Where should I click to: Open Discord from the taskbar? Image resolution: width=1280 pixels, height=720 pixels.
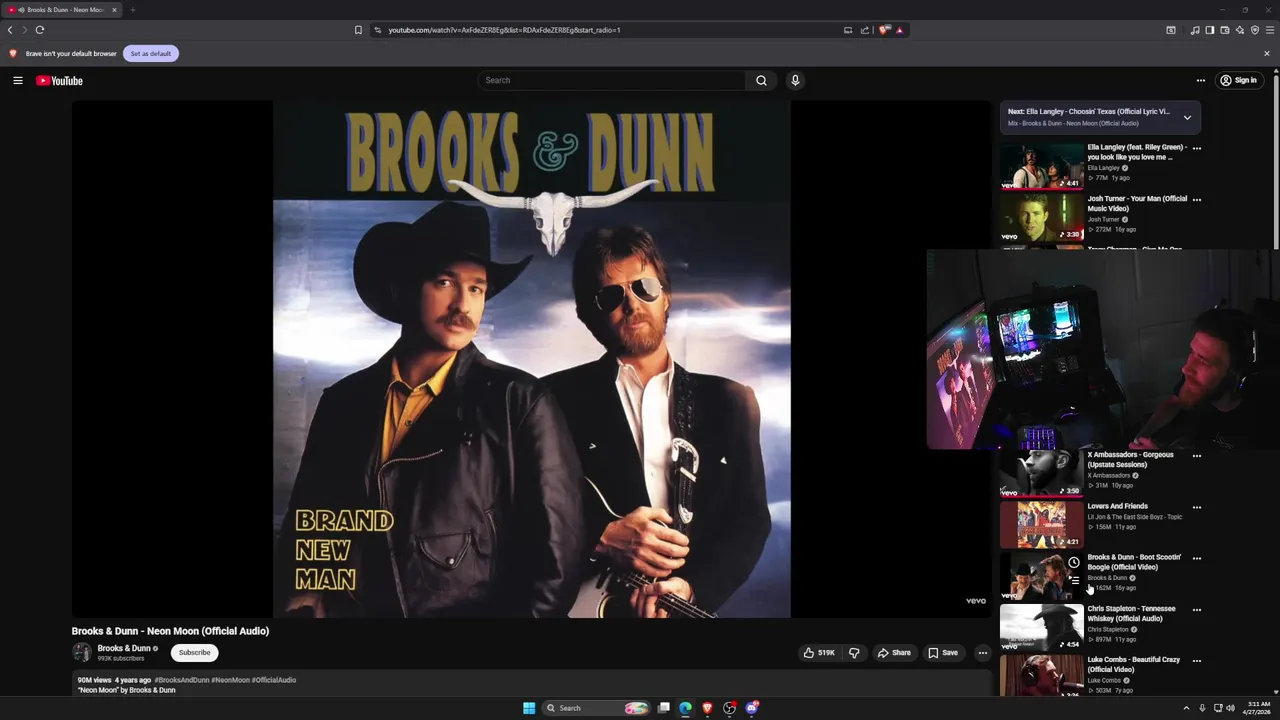point(752,708)
